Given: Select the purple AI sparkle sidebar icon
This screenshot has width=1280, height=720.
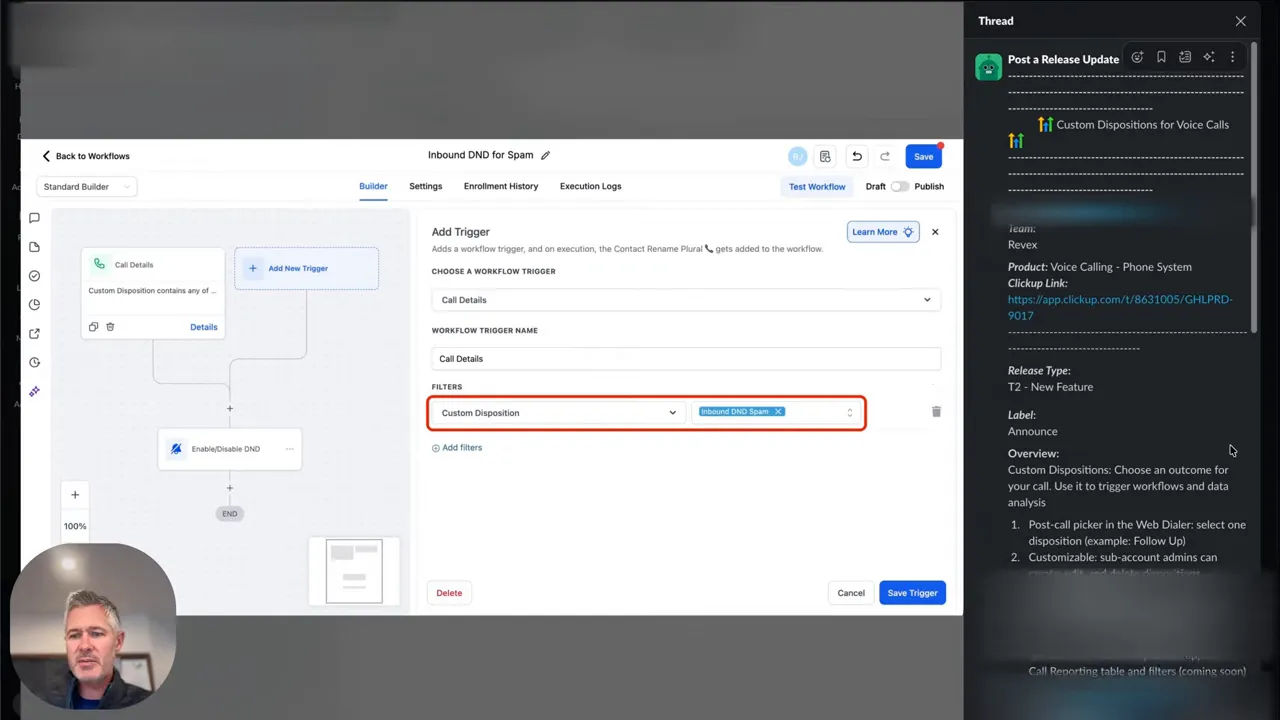Looking at the screenshot, I should click(34, 391).
